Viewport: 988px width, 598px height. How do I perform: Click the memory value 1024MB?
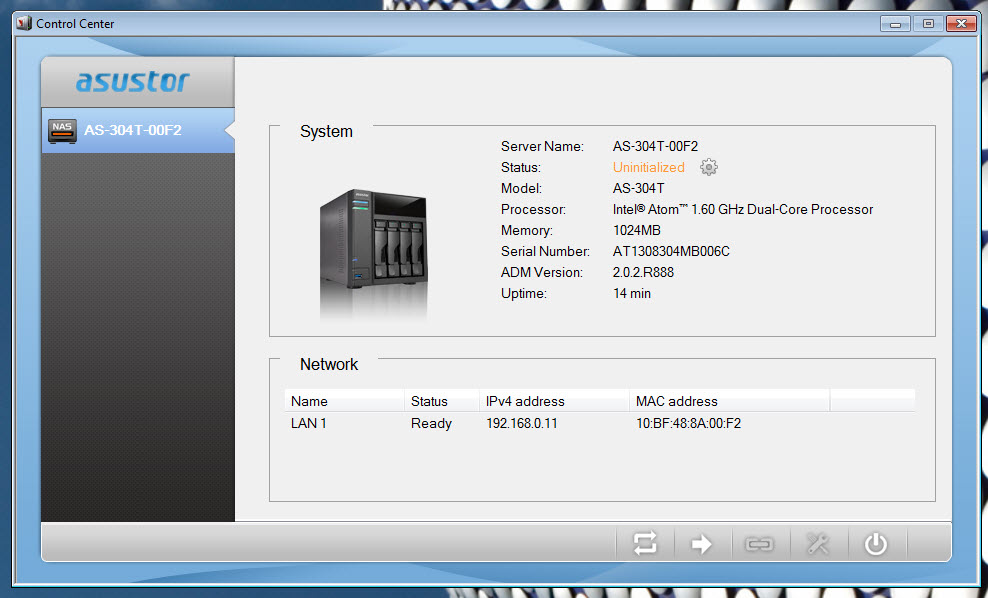tap(636, 230)
